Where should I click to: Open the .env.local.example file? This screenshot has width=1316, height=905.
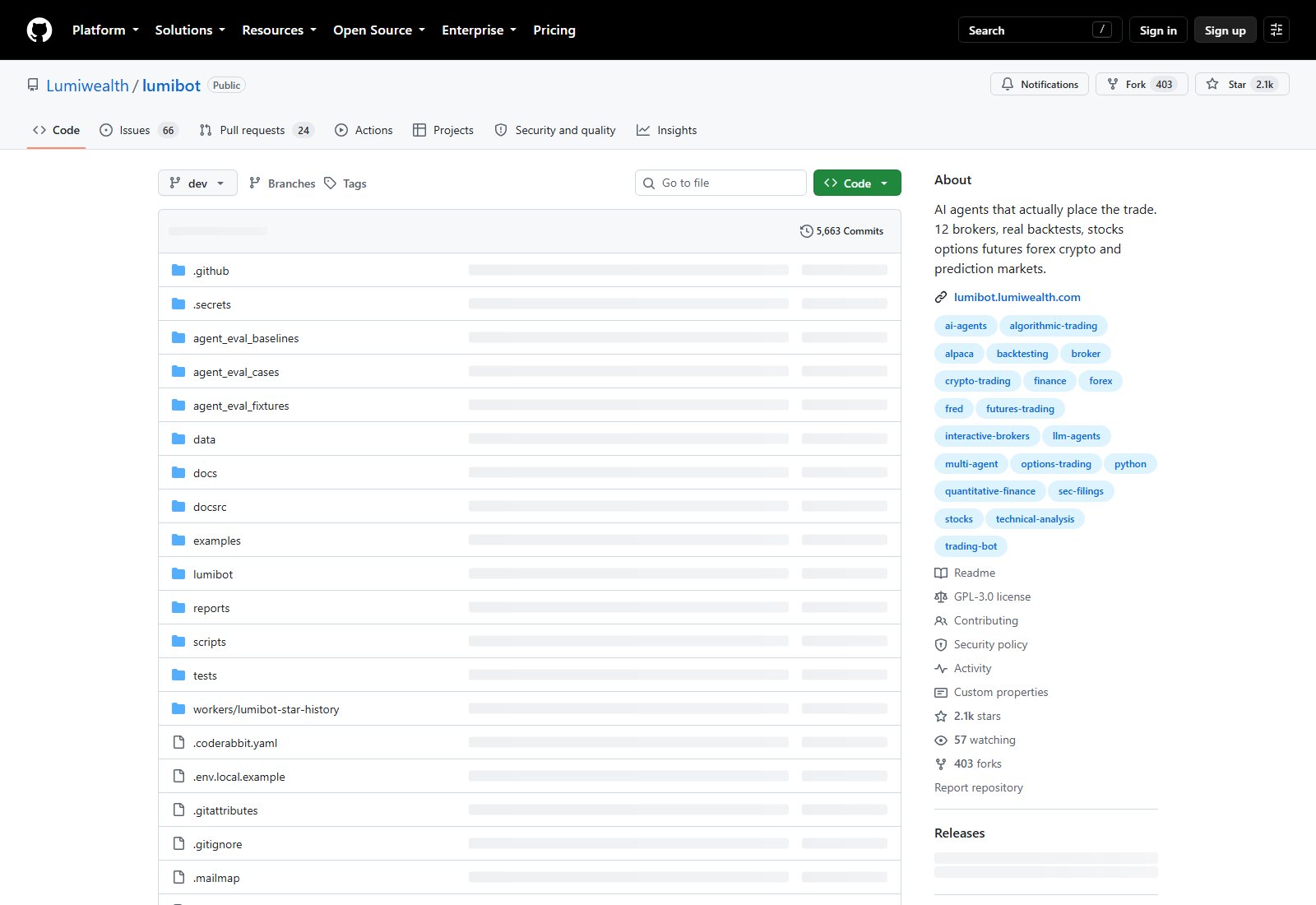pyautogui.click(x=239, y=777)
